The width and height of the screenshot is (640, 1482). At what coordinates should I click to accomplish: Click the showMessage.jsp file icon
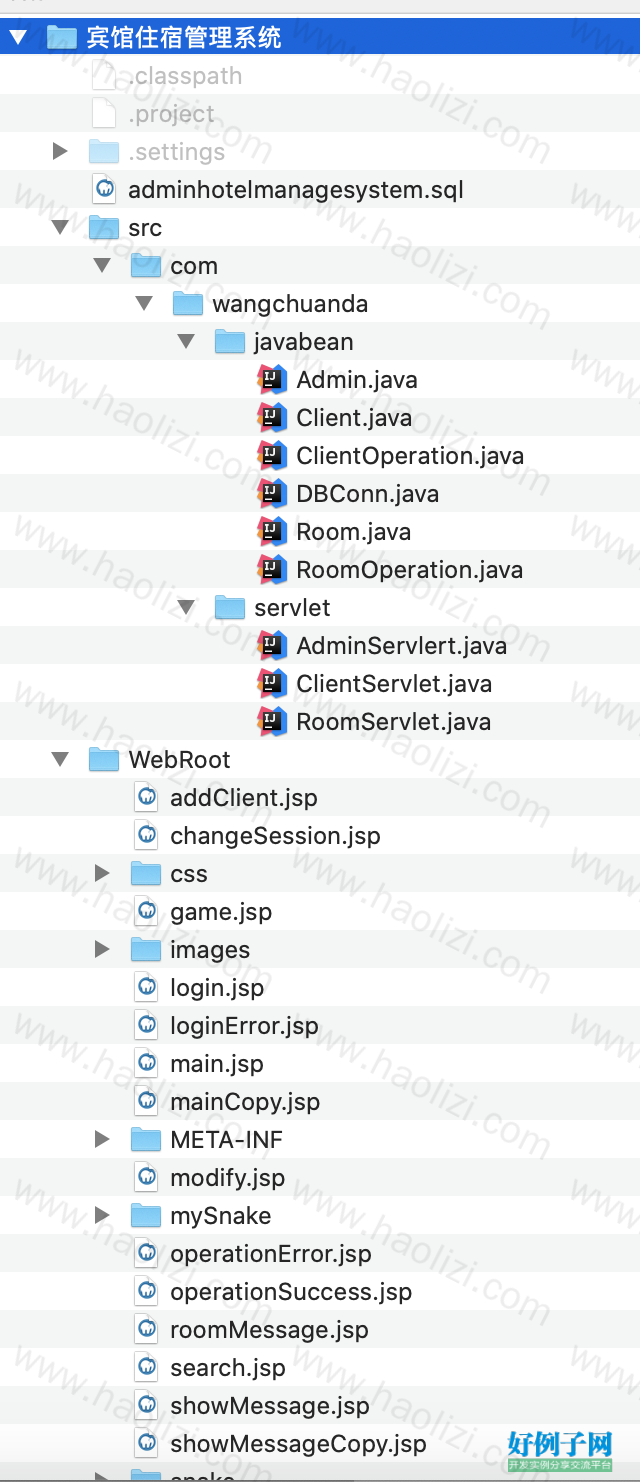[x=146, y=1406]
